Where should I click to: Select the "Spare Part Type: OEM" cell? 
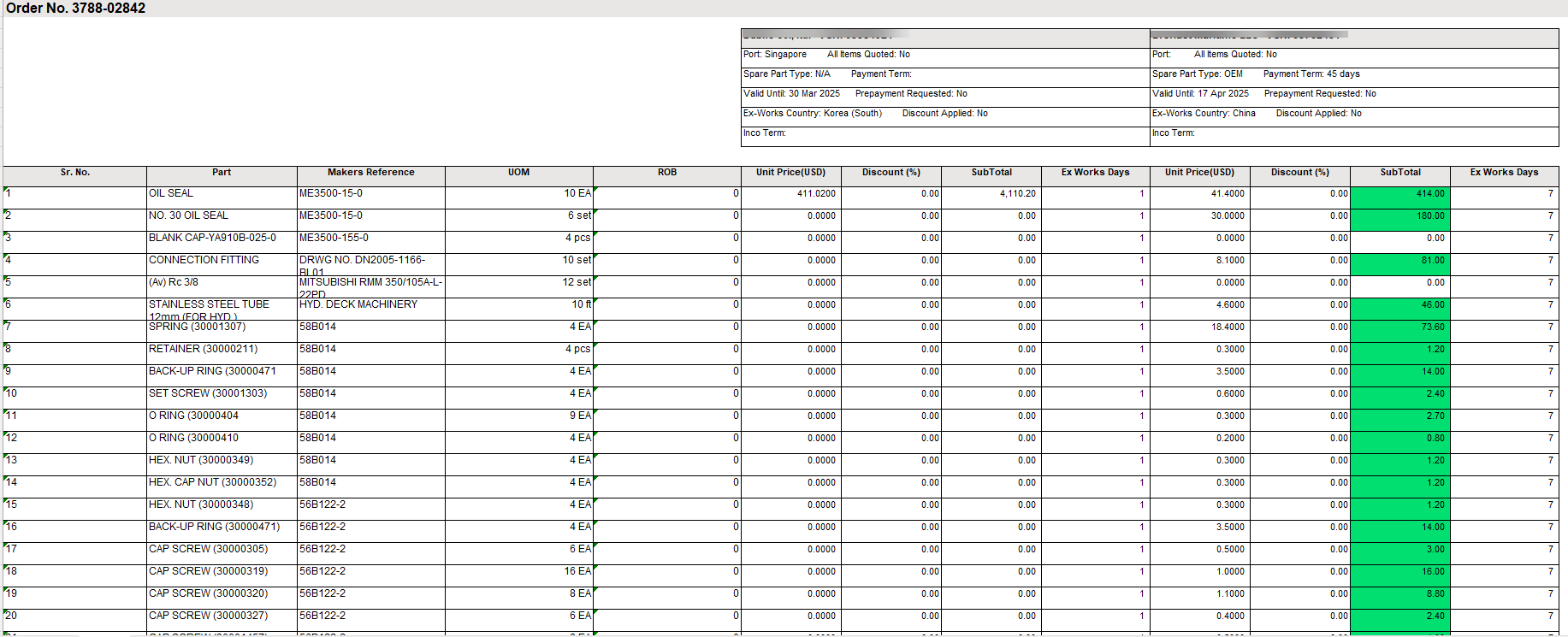click(x=1198, y=74)
